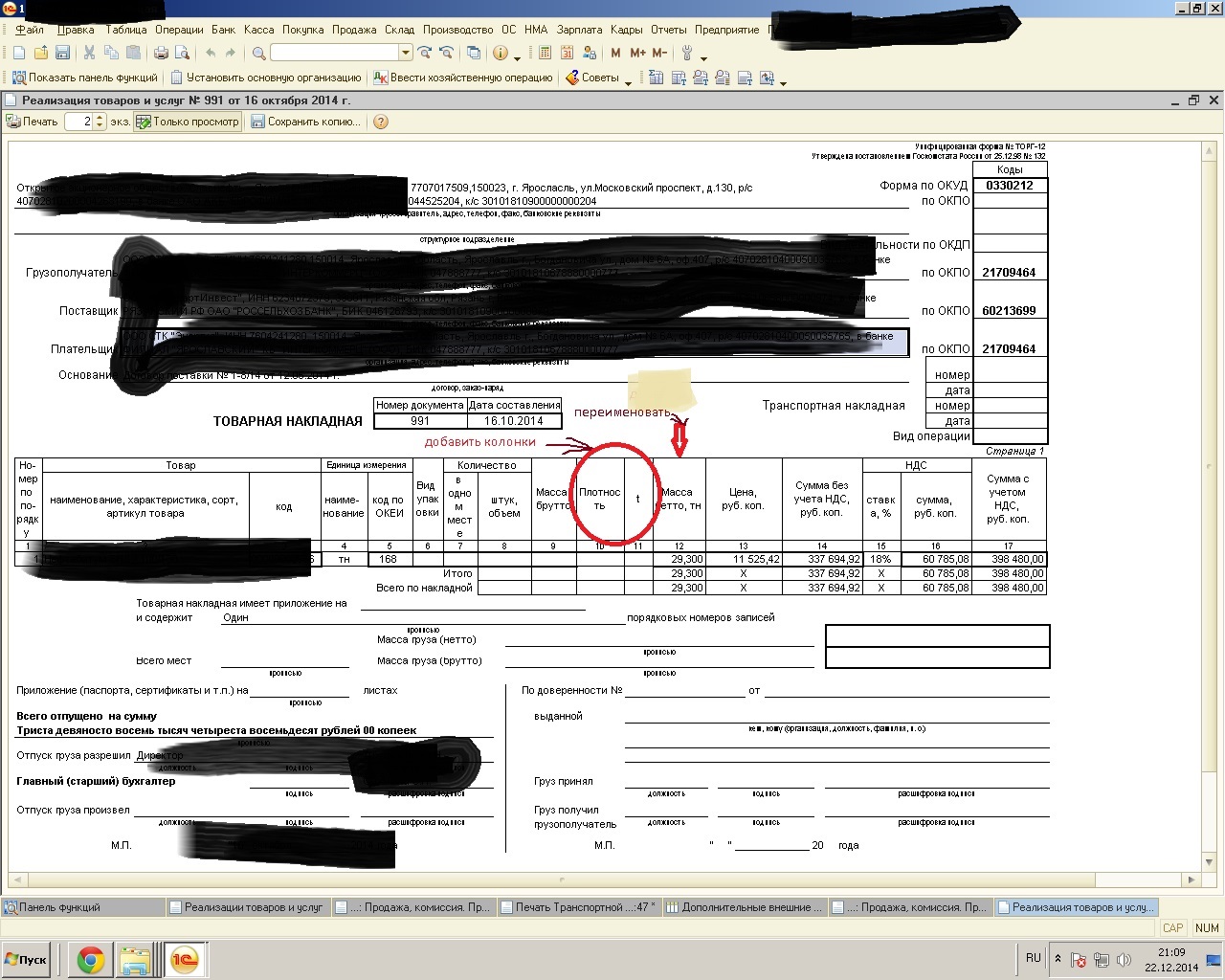This screenshot has height=980, width=1225.
Task: Click the Save floppy disk toolbar icon
Action: pos(63,54)
